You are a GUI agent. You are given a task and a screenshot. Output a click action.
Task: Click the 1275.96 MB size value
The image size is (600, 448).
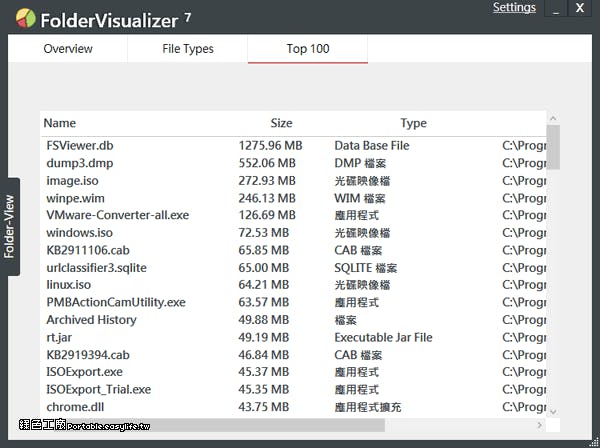click(x=271, y=145)
